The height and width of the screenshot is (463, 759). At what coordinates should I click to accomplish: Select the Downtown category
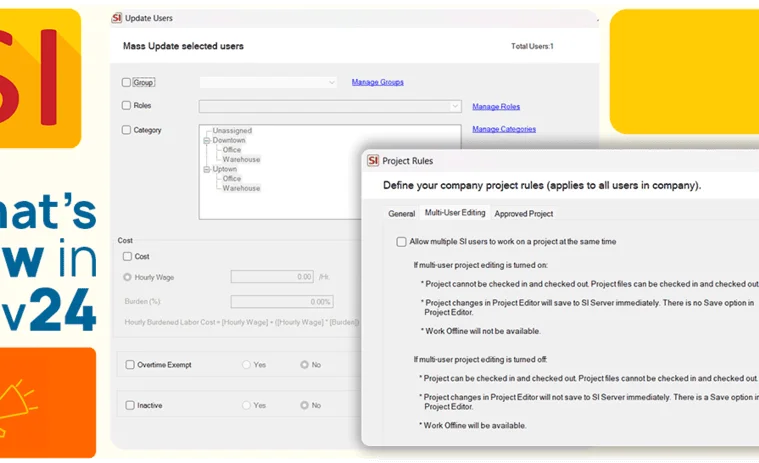[x=229, y=140]
